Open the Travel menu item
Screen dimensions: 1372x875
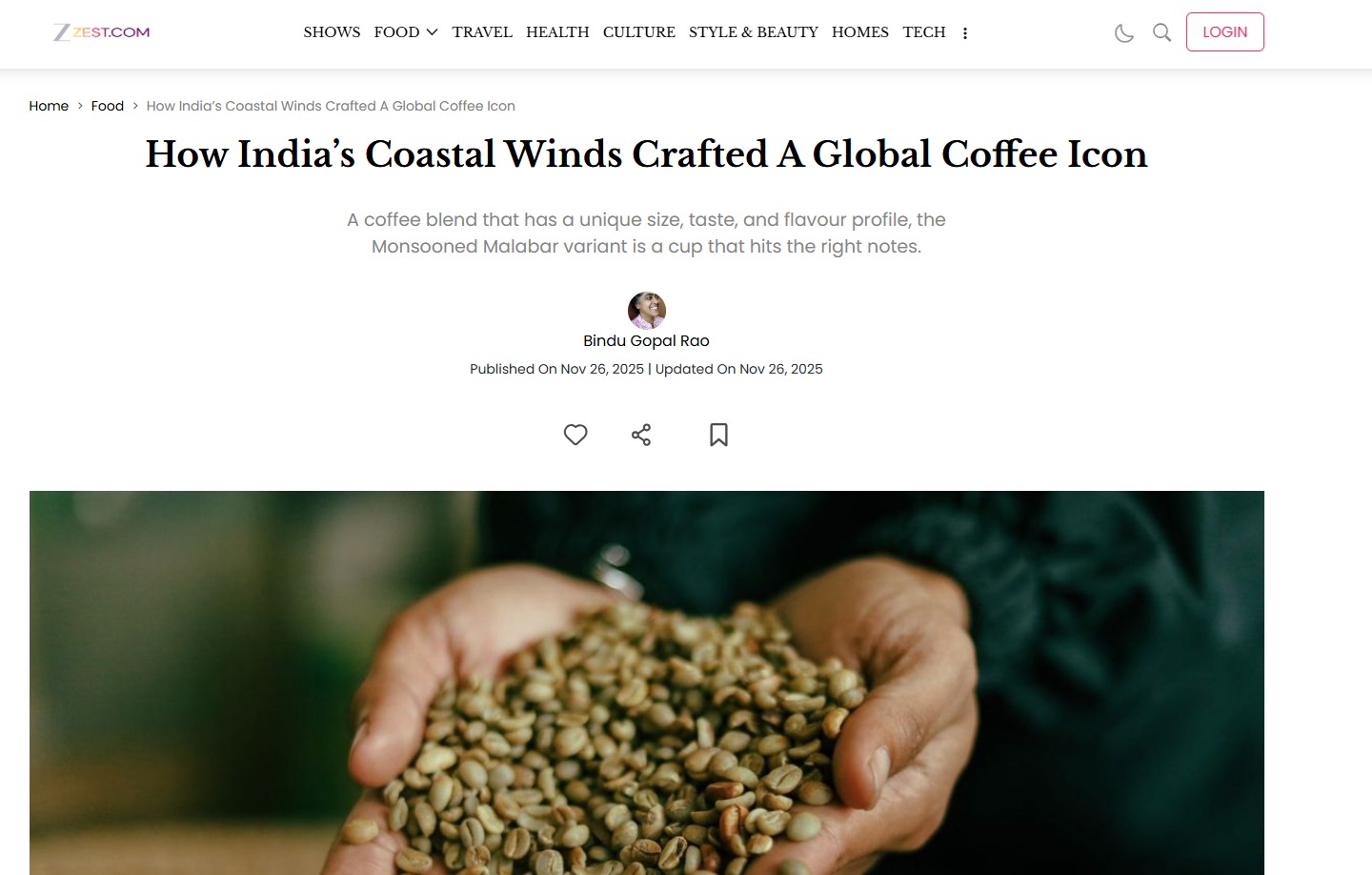tap(482, 32)
